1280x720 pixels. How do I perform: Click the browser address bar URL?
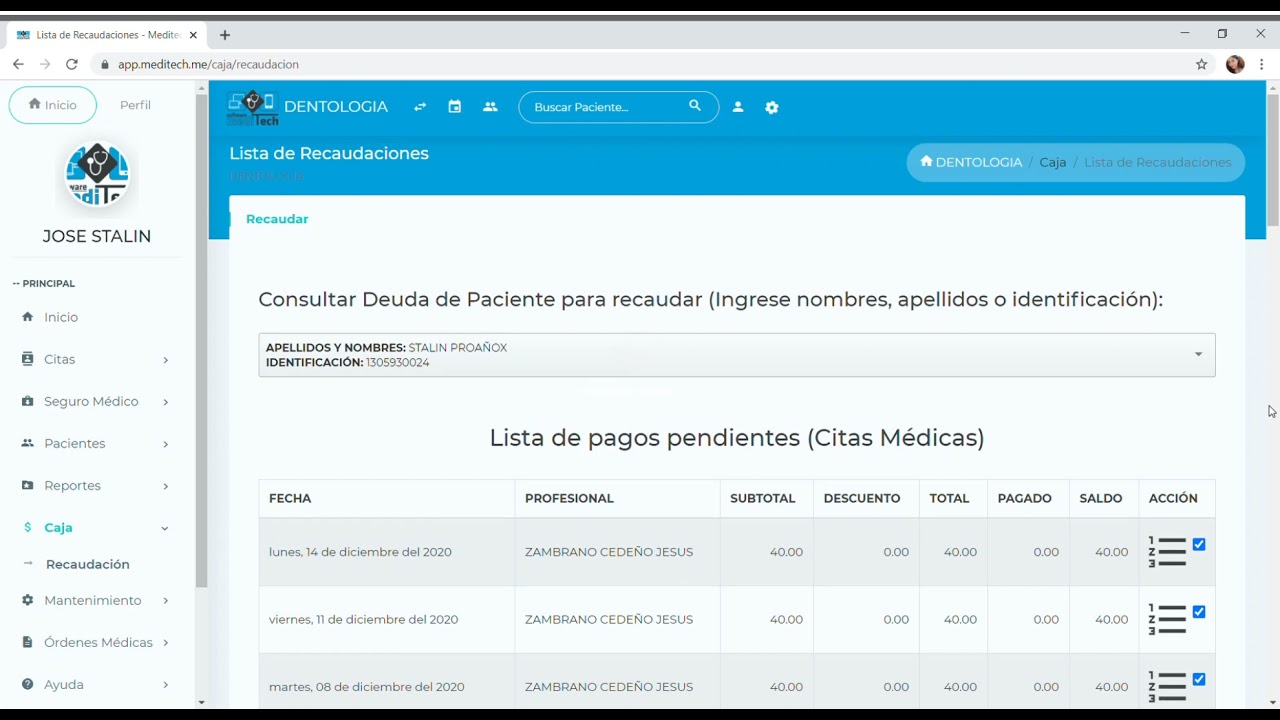[x=208, y=64]
